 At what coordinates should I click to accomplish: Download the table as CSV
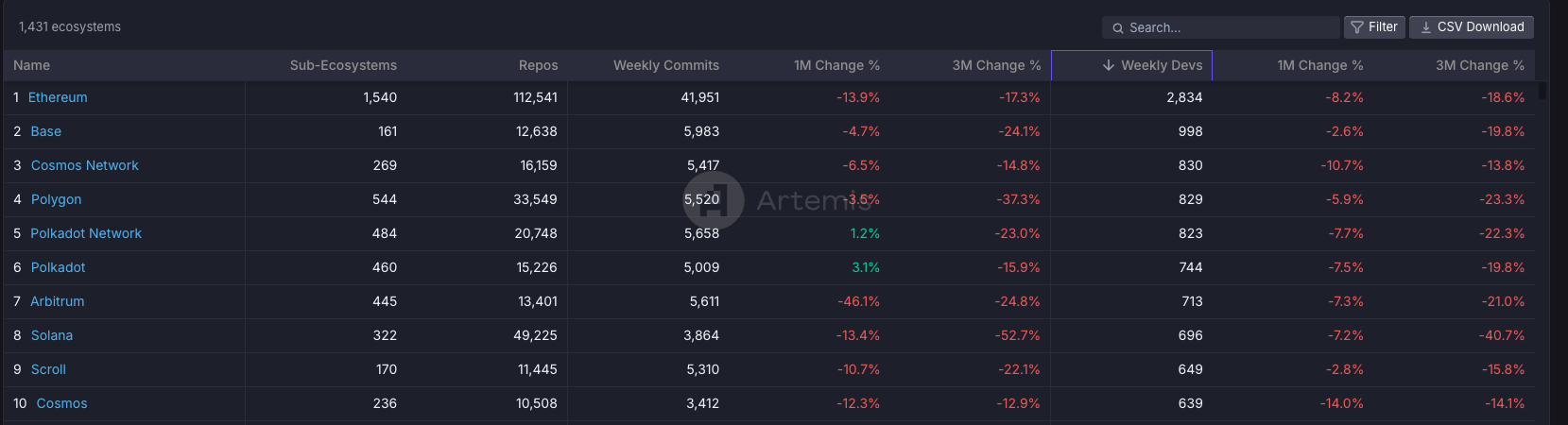[1472, 27]
